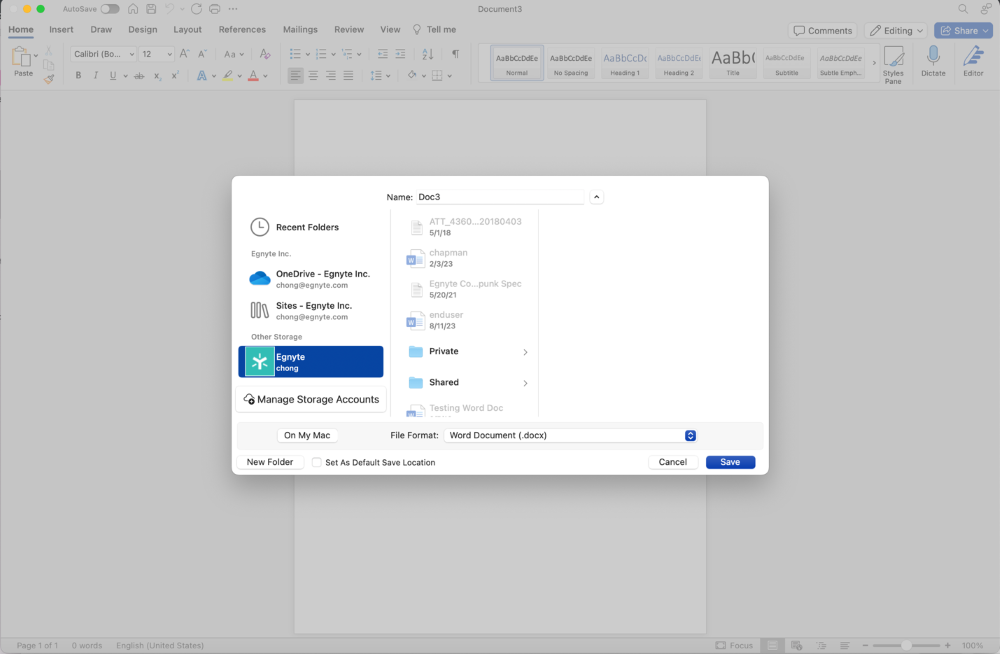Toggle Bold formatting
Viewport: 1000px width, 654px height.
coord(78,76)
